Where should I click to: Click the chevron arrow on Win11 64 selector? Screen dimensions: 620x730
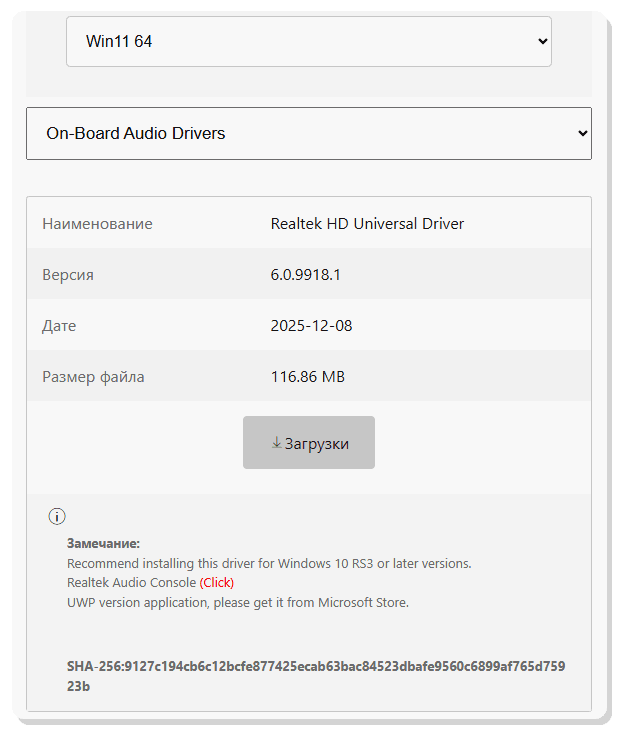(x=542, y=42)
